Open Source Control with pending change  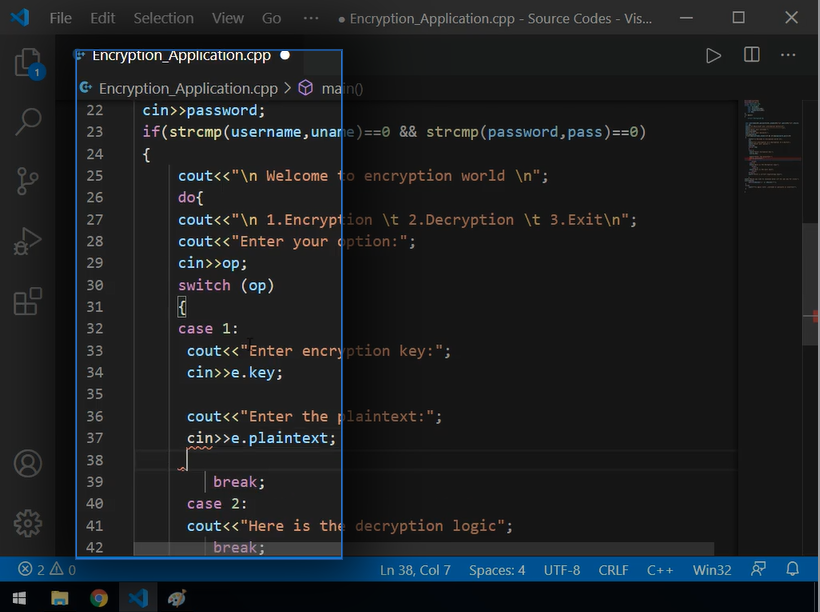click(x=27, y=180)
